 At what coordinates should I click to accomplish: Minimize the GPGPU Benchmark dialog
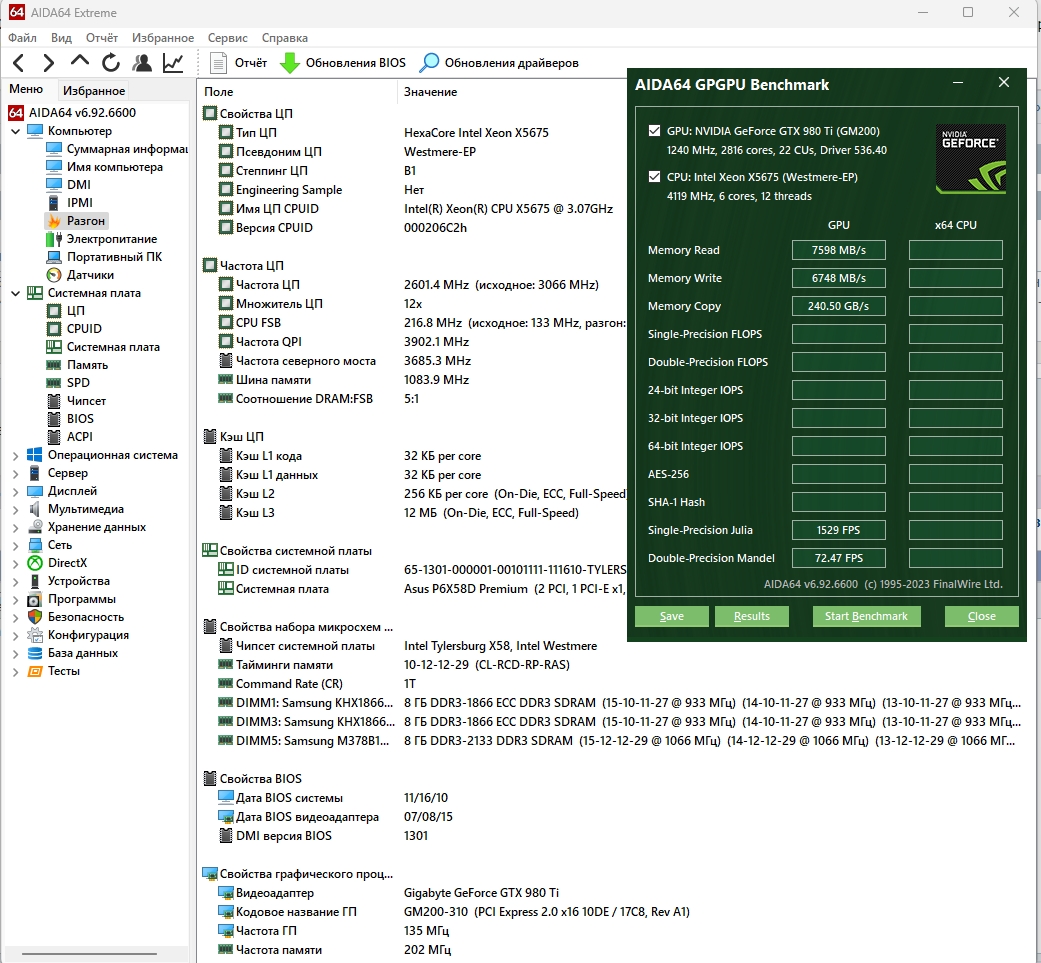pyautogui.click(x=957, y=83)
